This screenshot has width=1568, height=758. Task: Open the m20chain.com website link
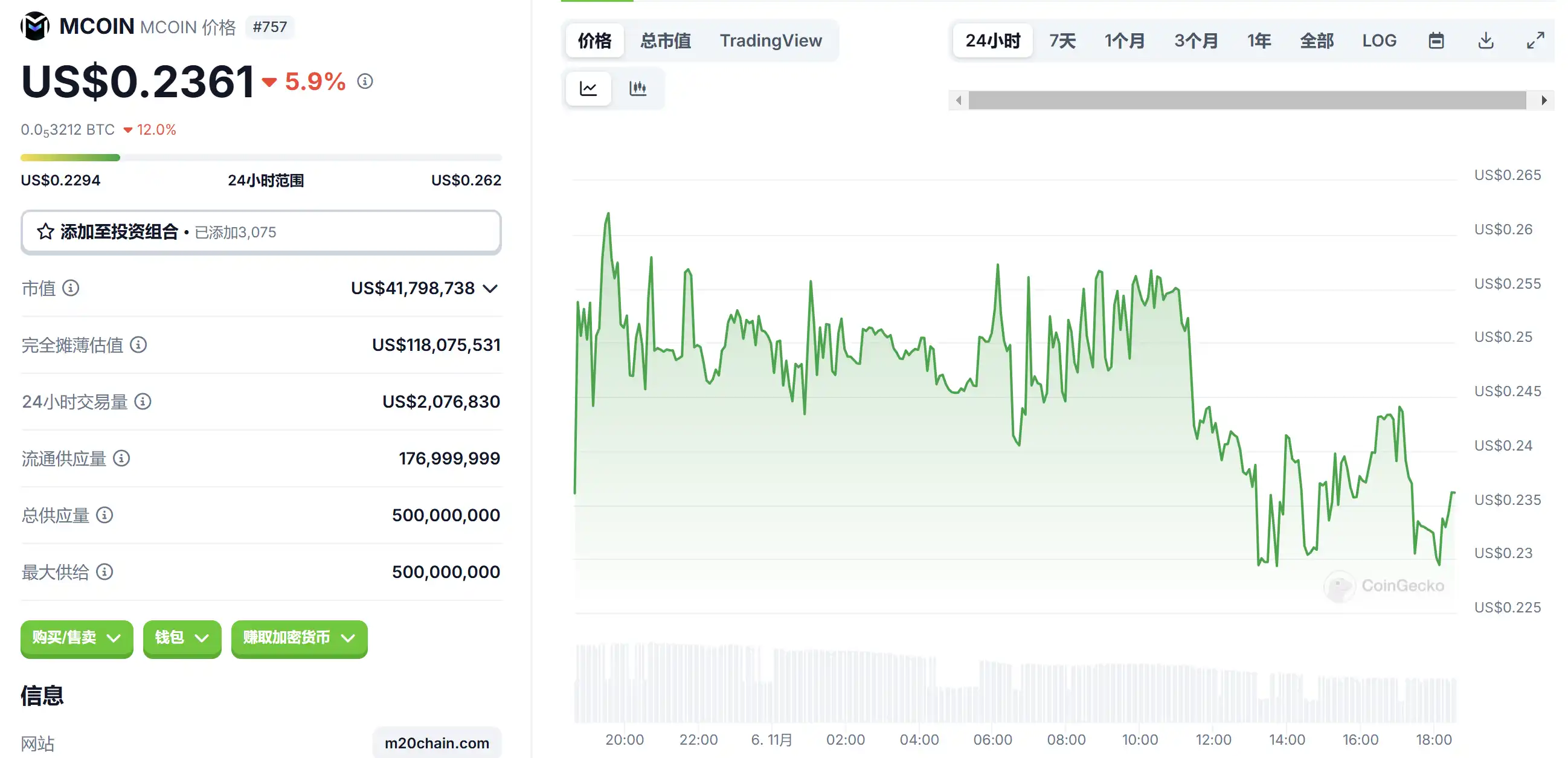point(437,743)
